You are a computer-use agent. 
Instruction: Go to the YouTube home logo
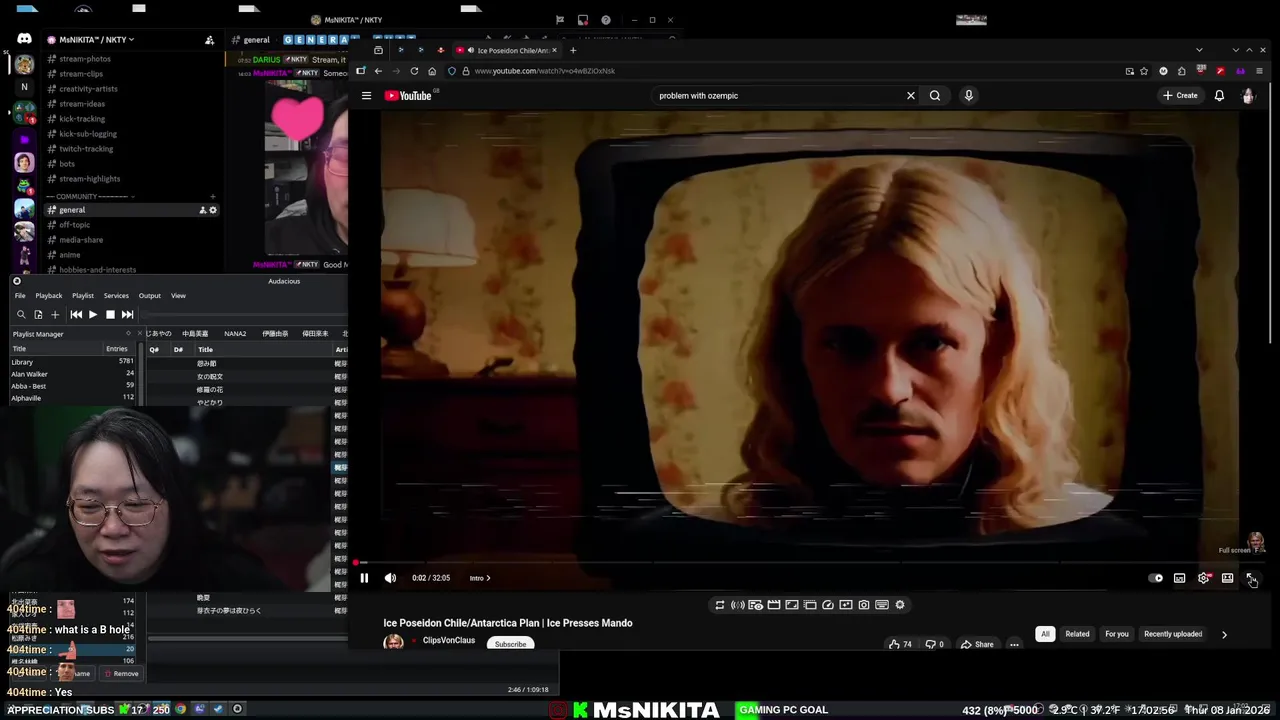pyautogui.click(x=408, y=96)
